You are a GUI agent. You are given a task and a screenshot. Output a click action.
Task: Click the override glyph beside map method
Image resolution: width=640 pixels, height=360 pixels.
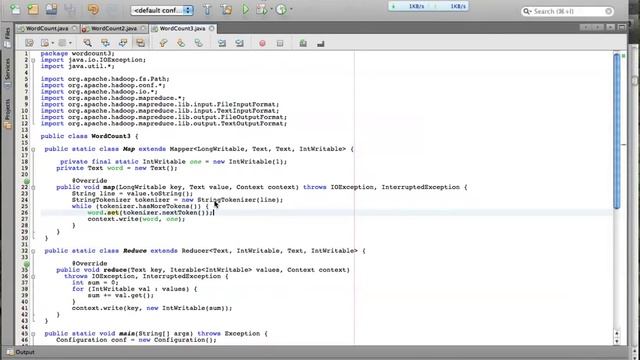(27, 181)
